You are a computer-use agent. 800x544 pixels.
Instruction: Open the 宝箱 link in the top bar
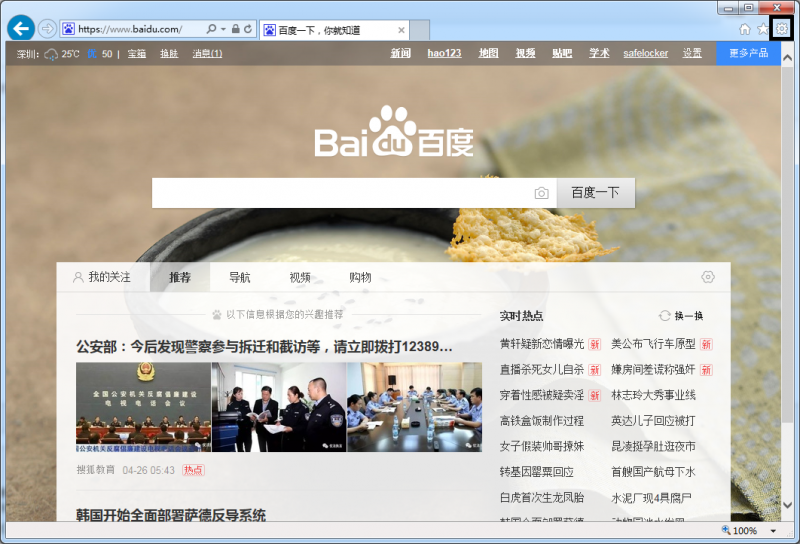point(137,53)
